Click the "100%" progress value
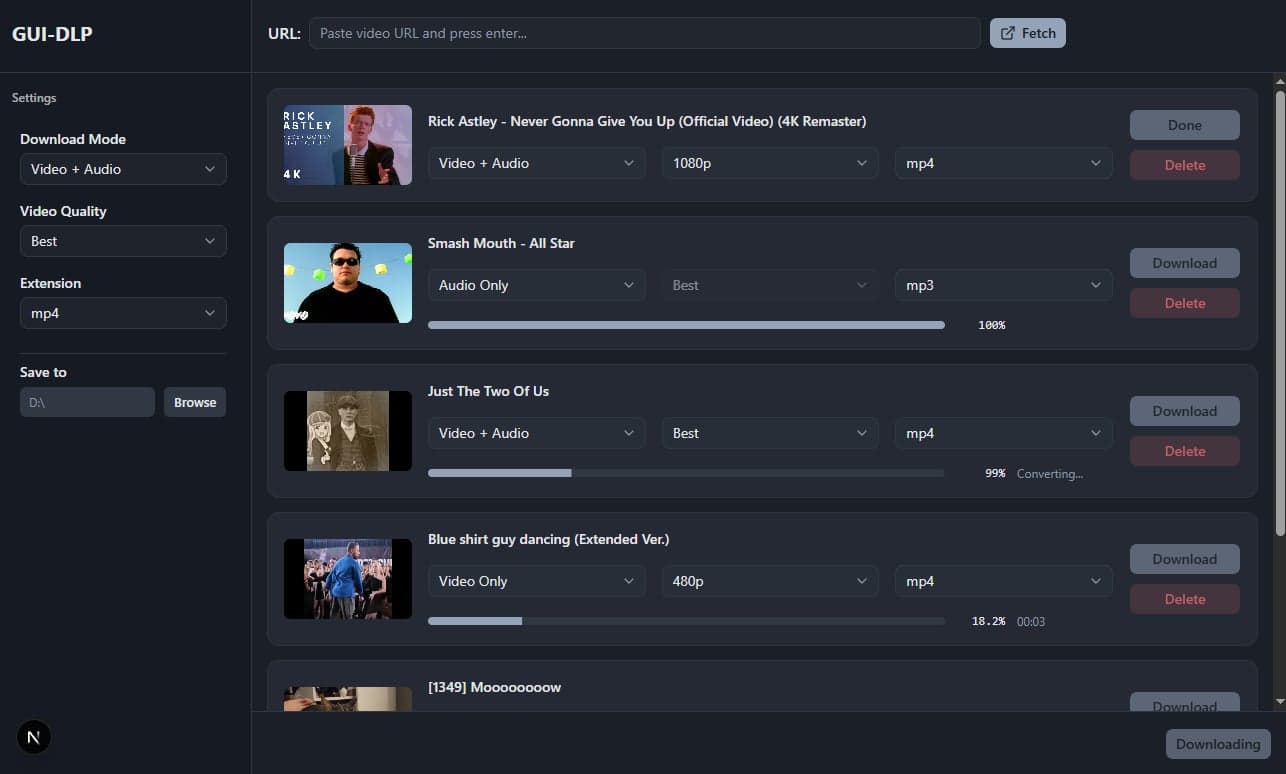Viewport: 1286px width, 774px height. click(991, 326)
